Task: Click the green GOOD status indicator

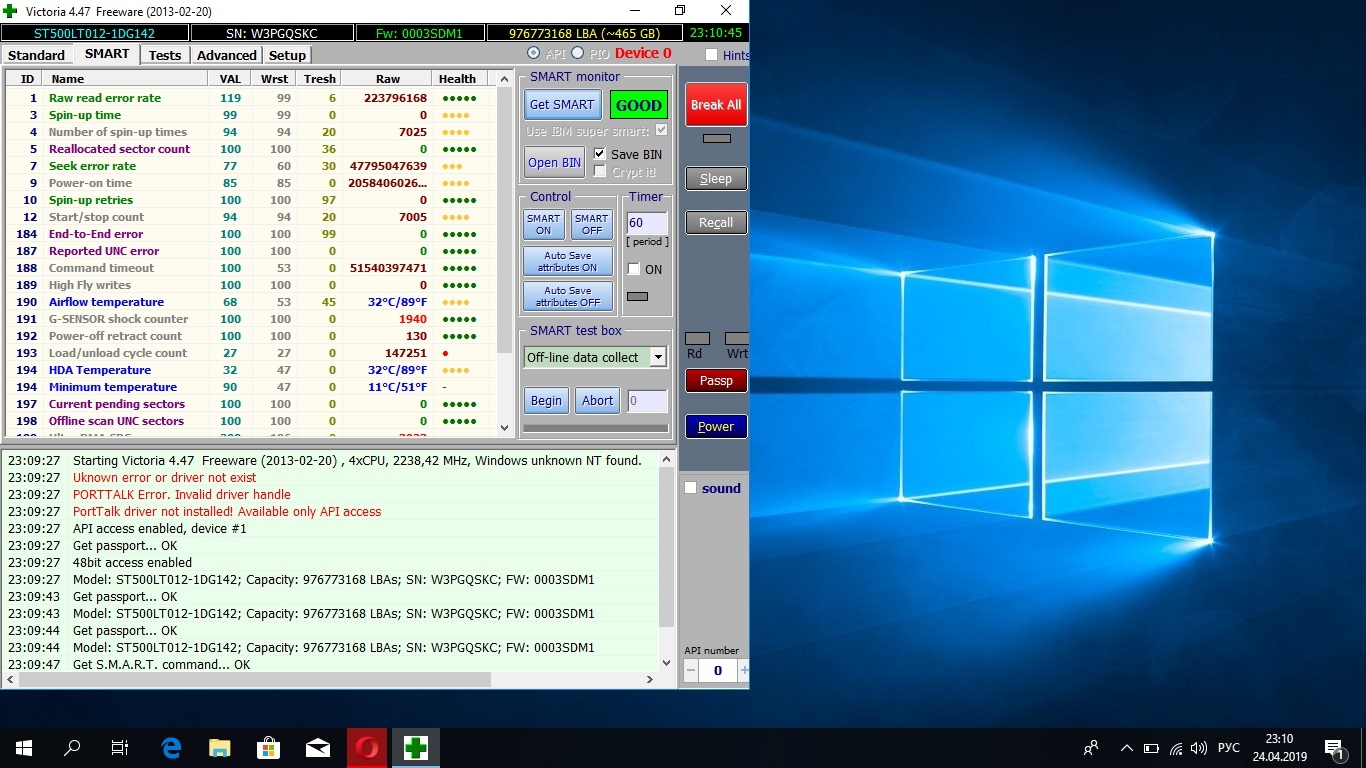Action: (x=638, y=105)
